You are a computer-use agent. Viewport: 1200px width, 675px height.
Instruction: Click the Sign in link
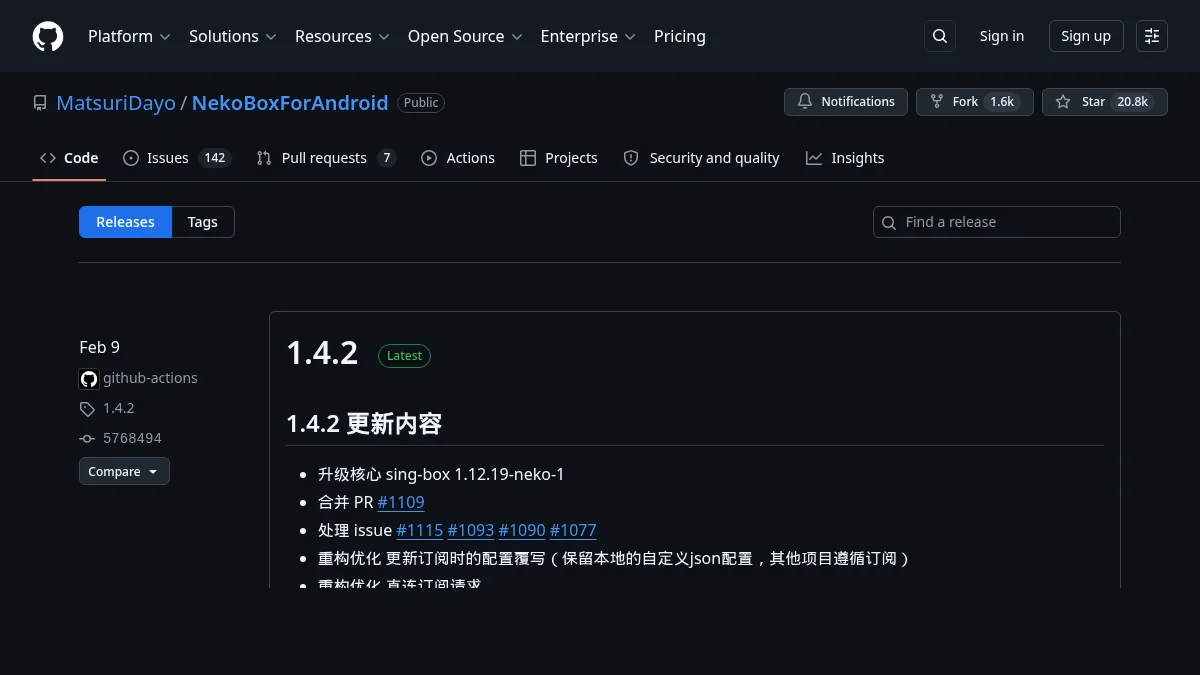point(1002,36)
